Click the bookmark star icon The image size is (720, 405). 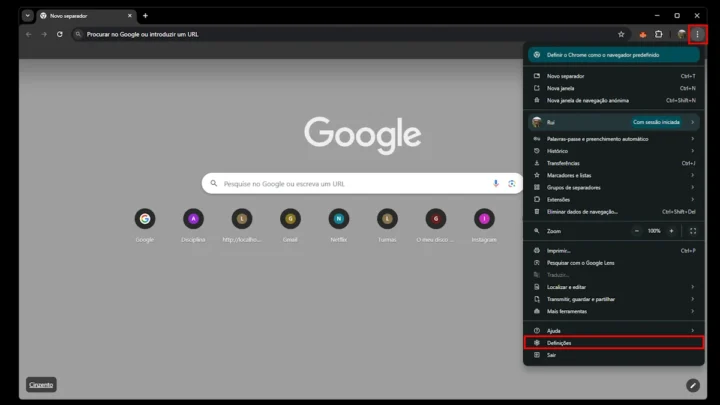click(621, 34)
